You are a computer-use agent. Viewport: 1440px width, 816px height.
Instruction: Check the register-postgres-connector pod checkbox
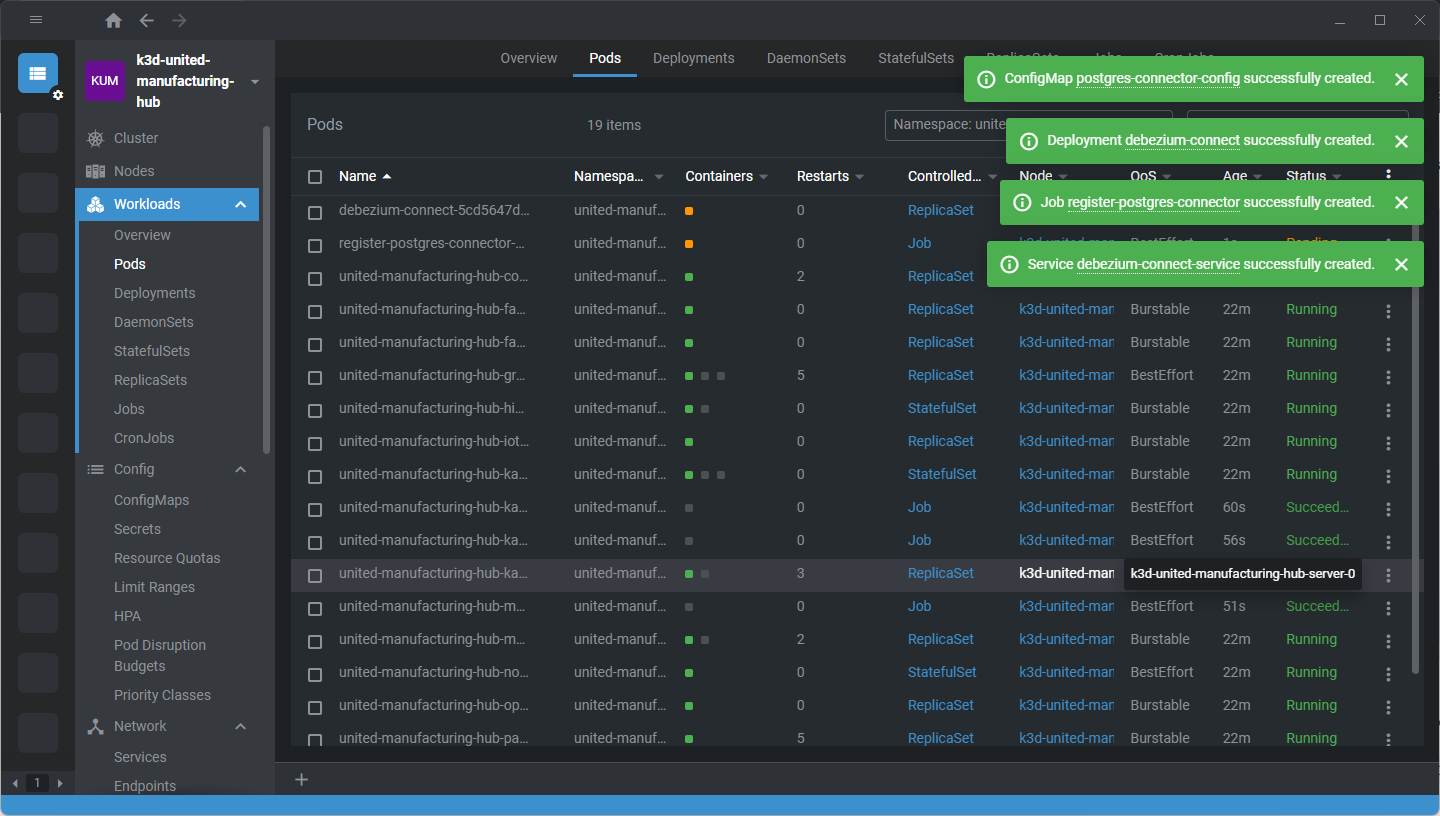[315, 245]
